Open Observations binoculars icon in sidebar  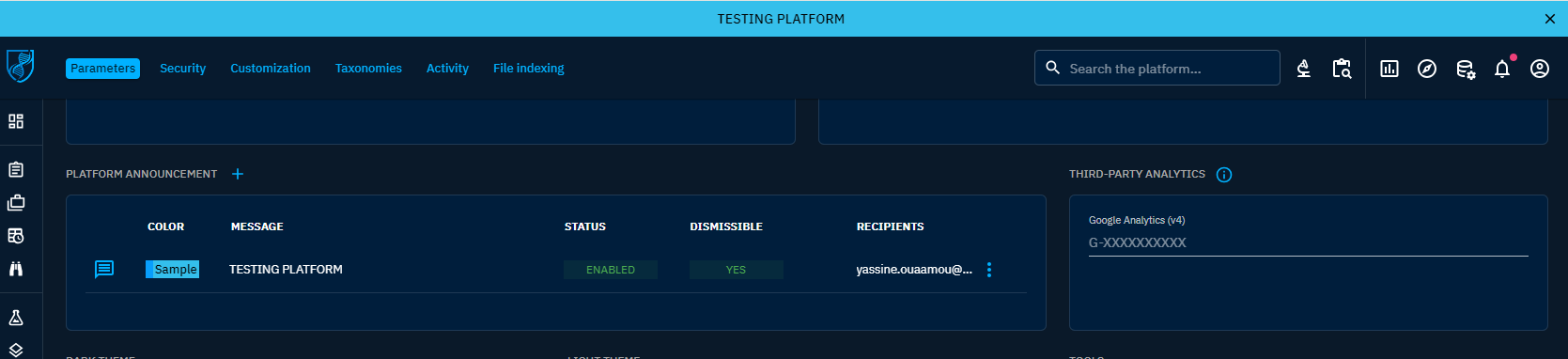16,269
